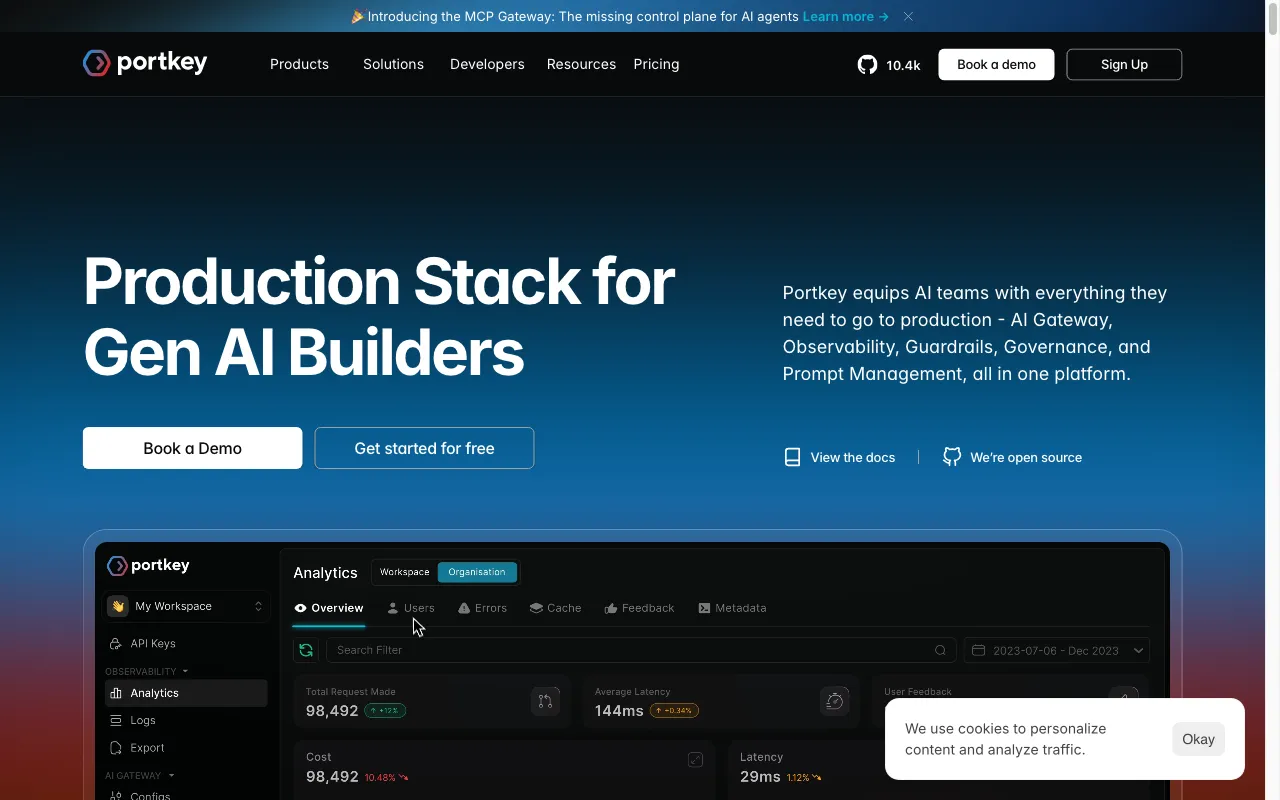Dismiss the MCP Gateway announcement banner
The image size is (1280, 800).
click(x=908, y=16)
